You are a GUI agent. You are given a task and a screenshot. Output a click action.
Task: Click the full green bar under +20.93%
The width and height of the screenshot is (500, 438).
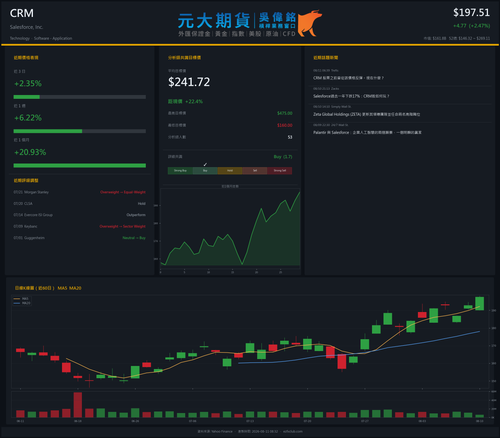tap(80, 166)
